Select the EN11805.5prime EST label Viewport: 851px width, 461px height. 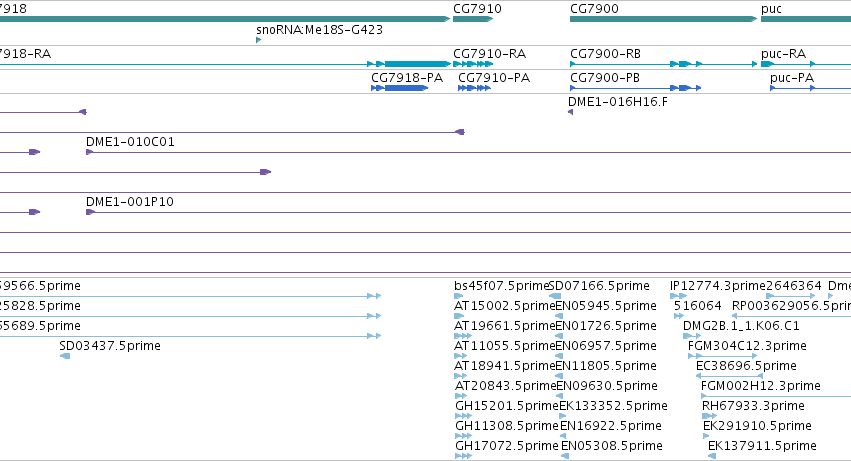tap(606, 365)
